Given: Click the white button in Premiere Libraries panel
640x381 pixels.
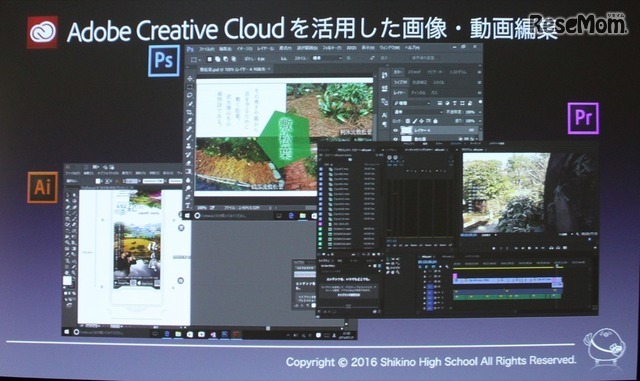Looking at the screenshot, I should [x=348, y=295].
